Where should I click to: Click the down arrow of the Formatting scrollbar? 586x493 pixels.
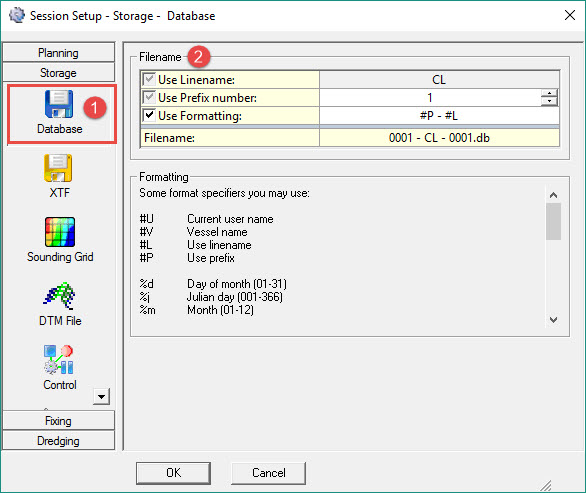point(553,320)
